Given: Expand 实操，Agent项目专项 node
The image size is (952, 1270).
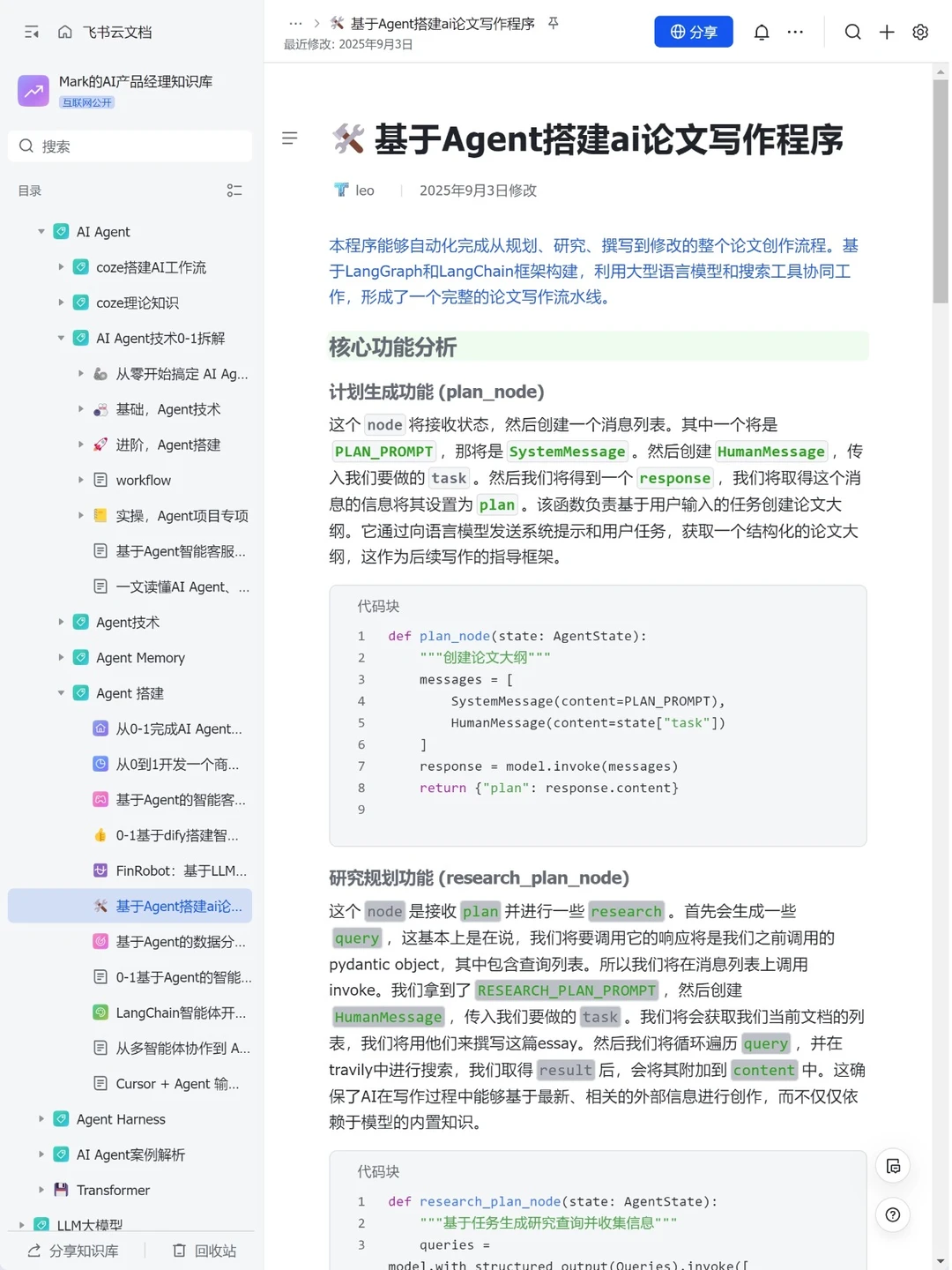Looking at the screenshot, I should [x=80, y=515].
